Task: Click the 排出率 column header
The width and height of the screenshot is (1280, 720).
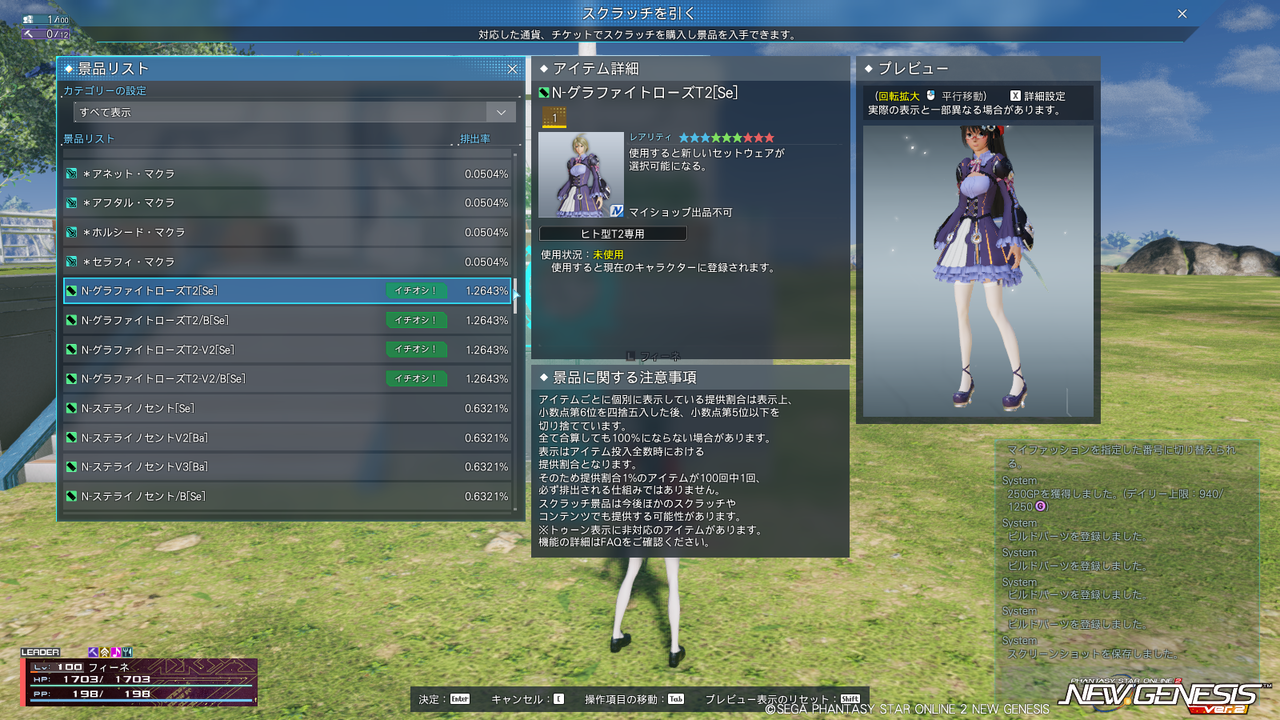Action: click(x=475, y=139)
